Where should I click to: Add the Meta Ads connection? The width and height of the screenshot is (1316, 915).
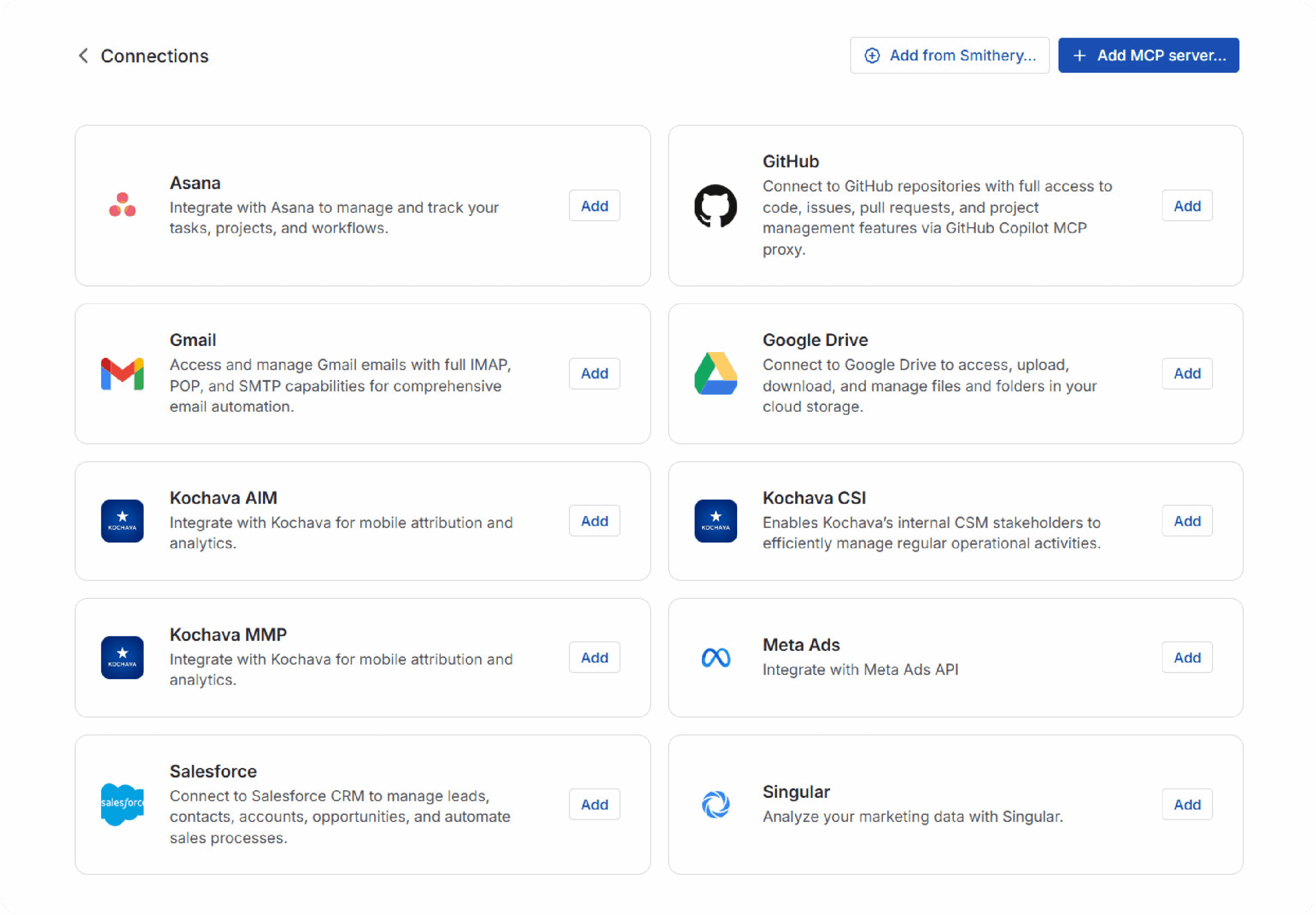point(1186,657)
